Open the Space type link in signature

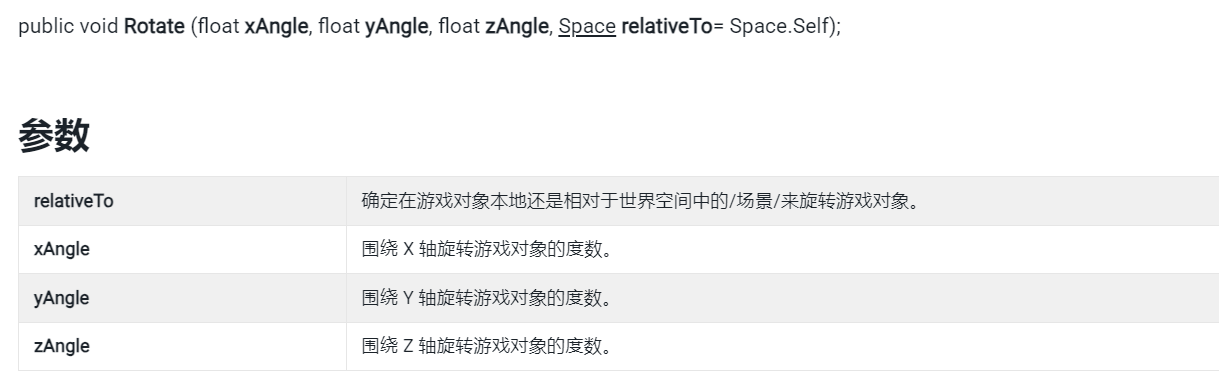587,26
